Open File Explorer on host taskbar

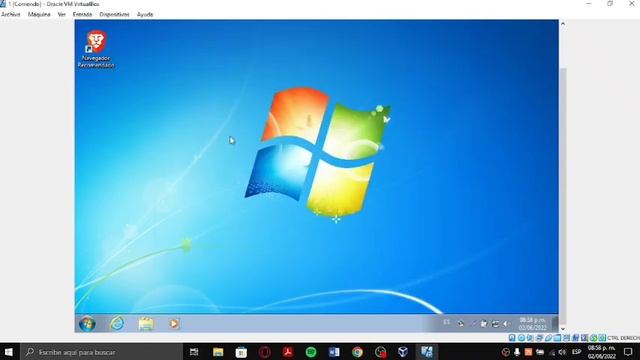click(x=218, y=352)
